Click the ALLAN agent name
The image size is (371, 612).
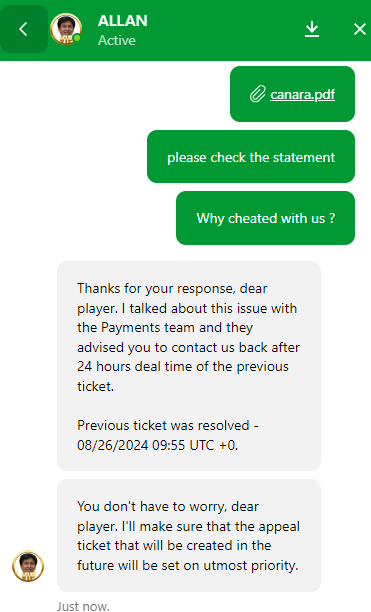(x=122, y=21)
